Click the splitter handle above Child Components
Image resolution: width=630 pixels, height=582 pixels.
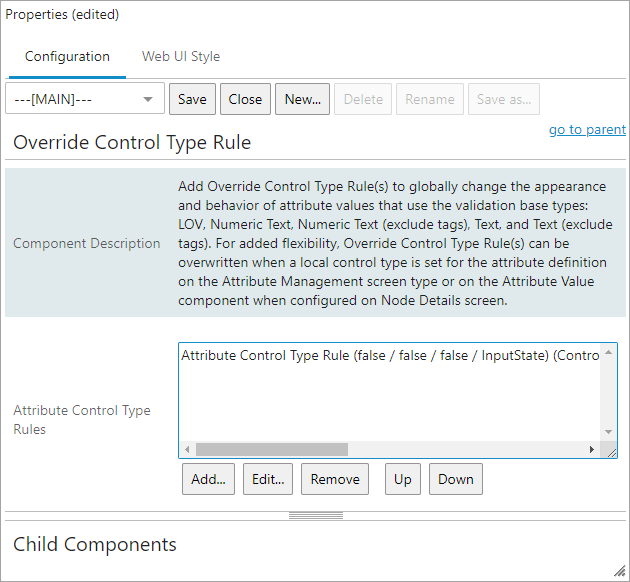pos(316,516)
